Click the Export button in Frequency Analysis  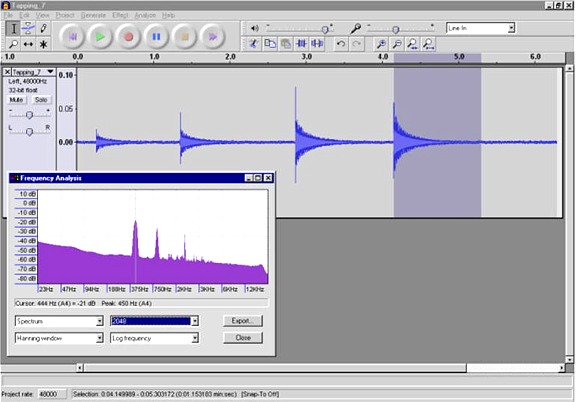pos(243,321)
